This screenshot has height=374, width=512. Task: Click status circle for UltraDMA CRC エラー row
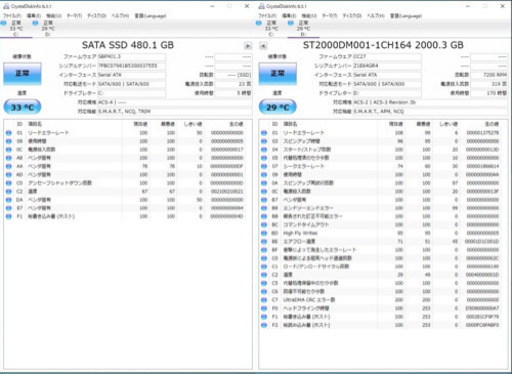(x=264, y=300)
